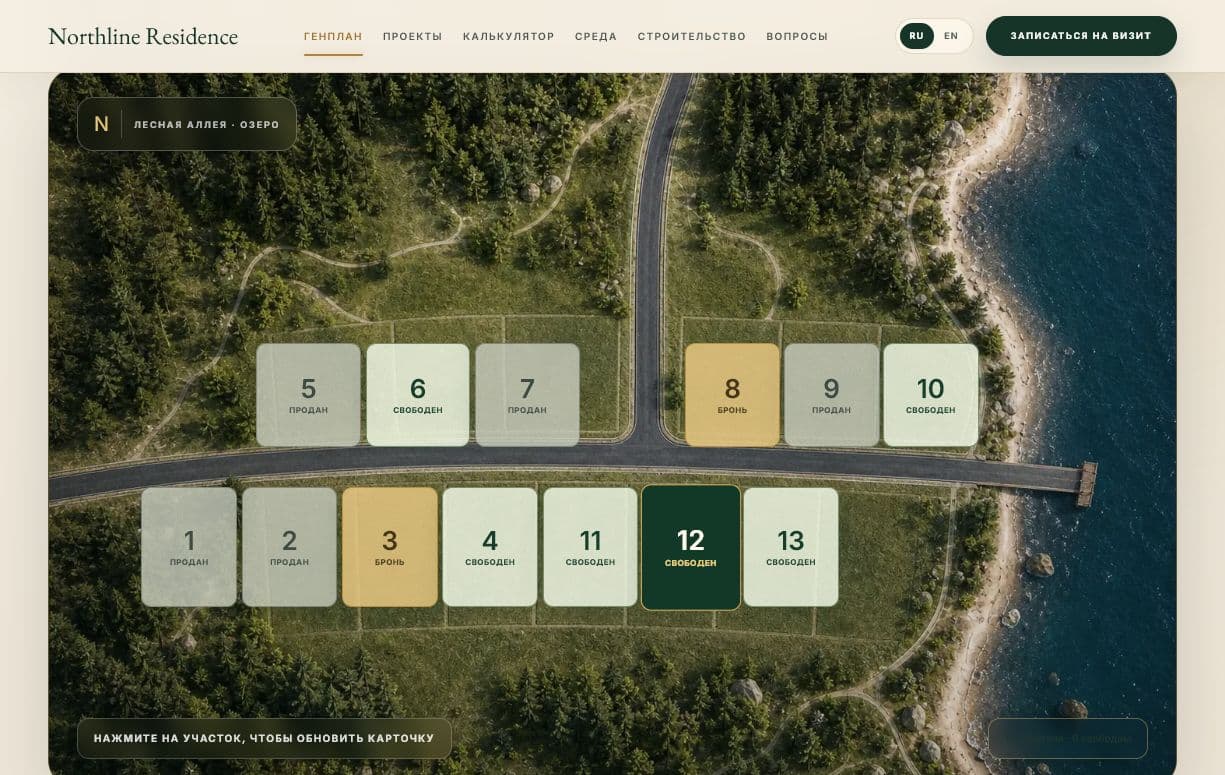Switch site language to EN
The image size is (1225, 775).
pos(951,36)
